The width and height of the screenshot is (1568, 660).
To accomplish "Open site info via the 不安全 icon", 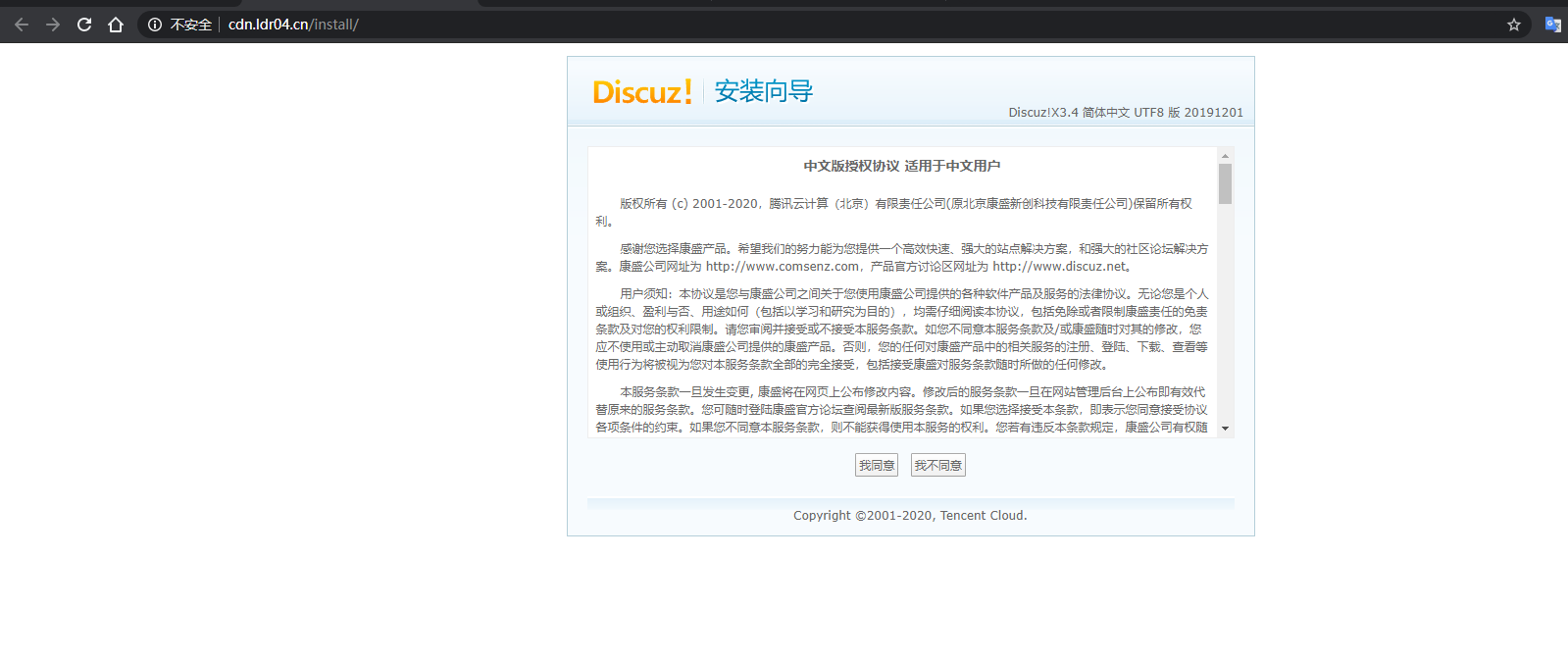I will click(x=155, y=25).
